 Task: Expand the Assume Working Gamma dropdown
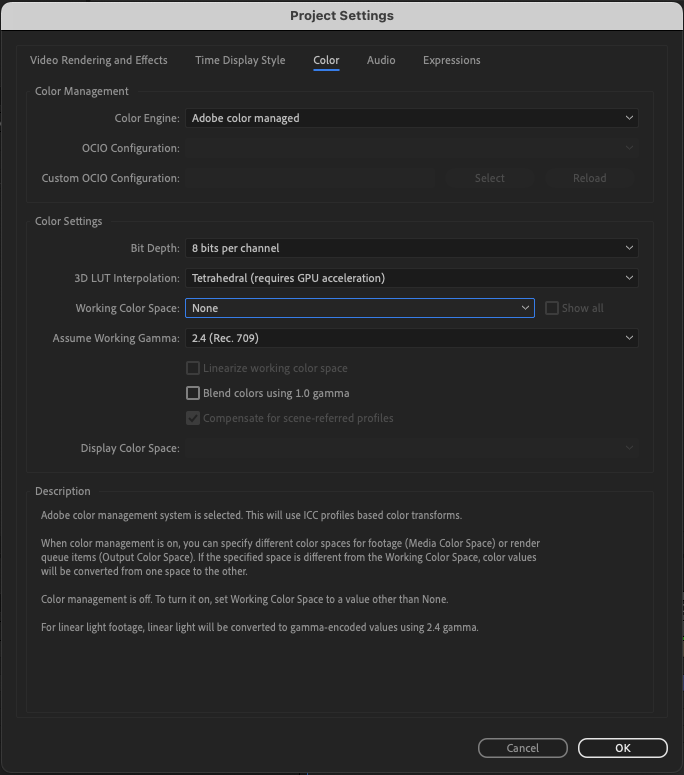pyautogui.click(x=411, y=338)
